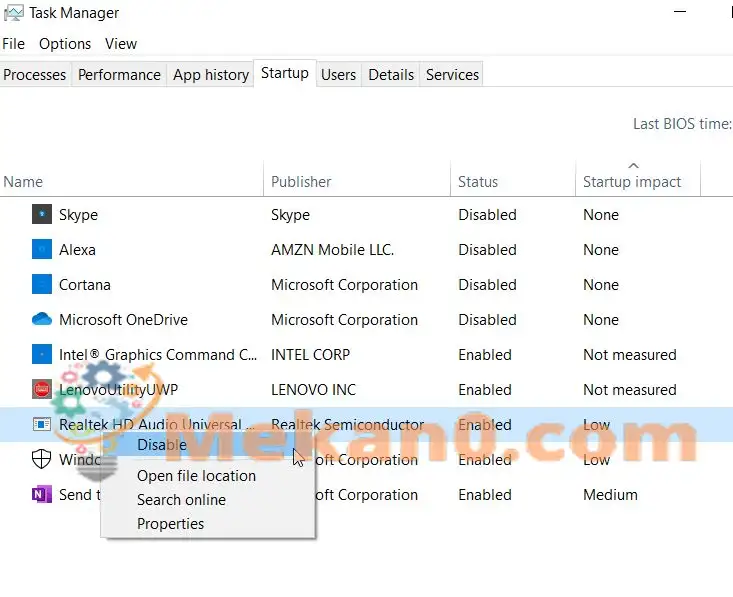Click the OneNote Send to icon
The height and width of the screenshot is (597, 733).
point(42,494)
